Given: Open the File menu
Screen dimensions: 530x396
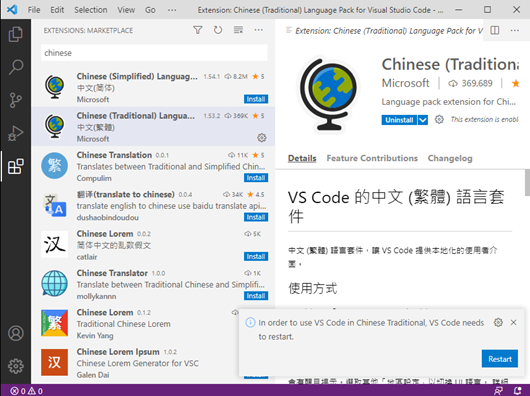Looking at the screenshot, I should tap(34, 10).
